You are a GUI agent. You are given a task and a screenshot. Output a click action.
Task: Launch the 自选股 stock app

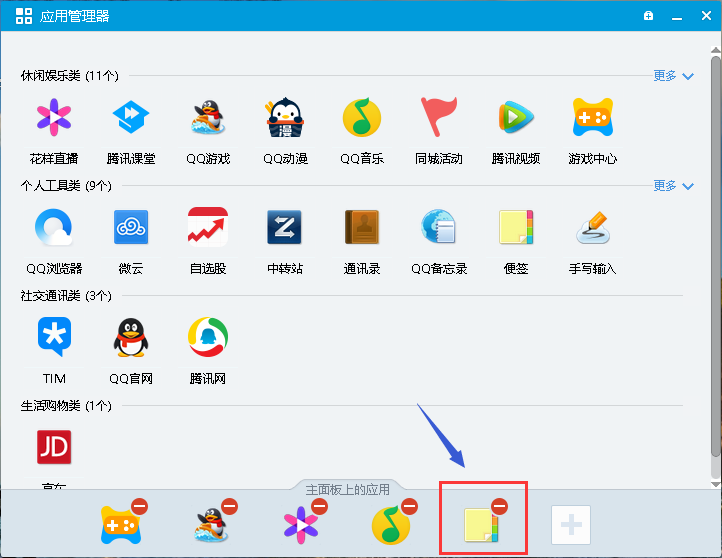pos(207,228)
